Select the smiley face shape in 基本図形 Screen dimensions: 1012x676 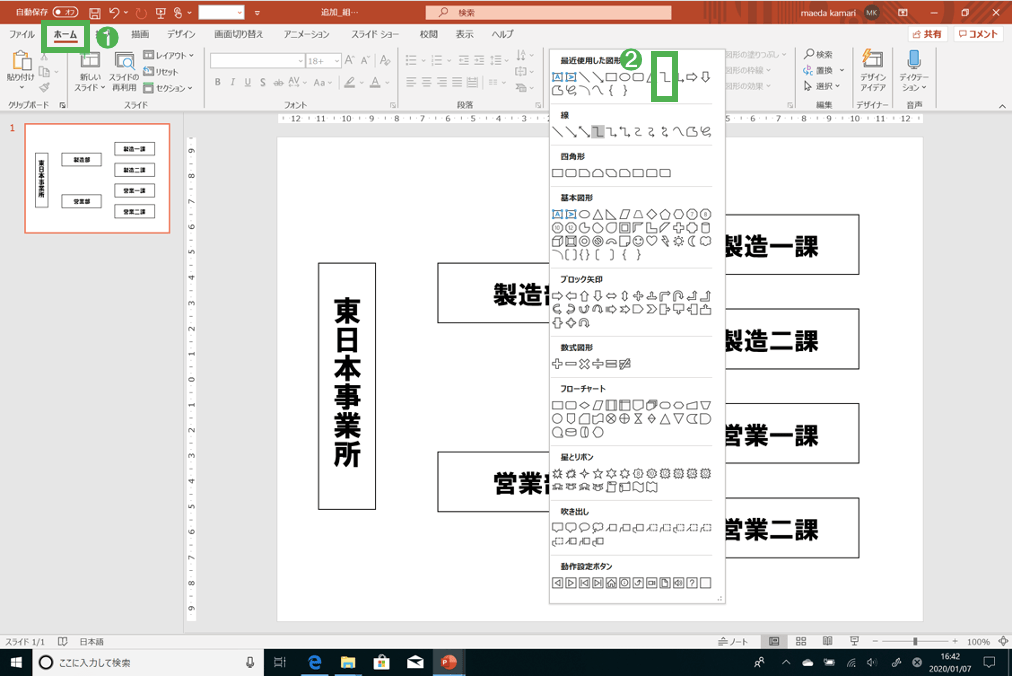coord(638,241)
